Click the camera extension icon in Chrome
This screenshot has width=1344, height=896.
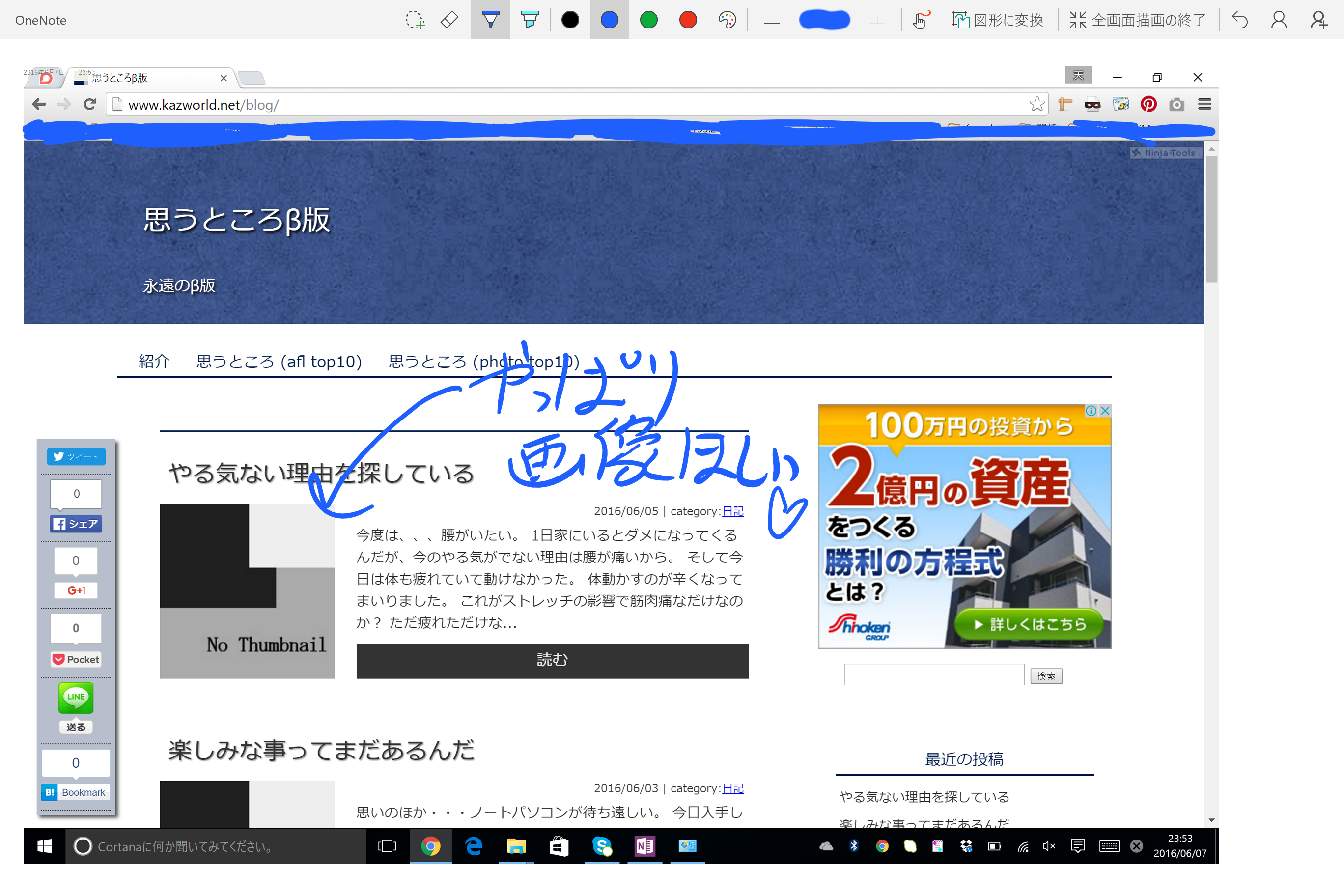pyautogui.click(x=1176, y=104)
